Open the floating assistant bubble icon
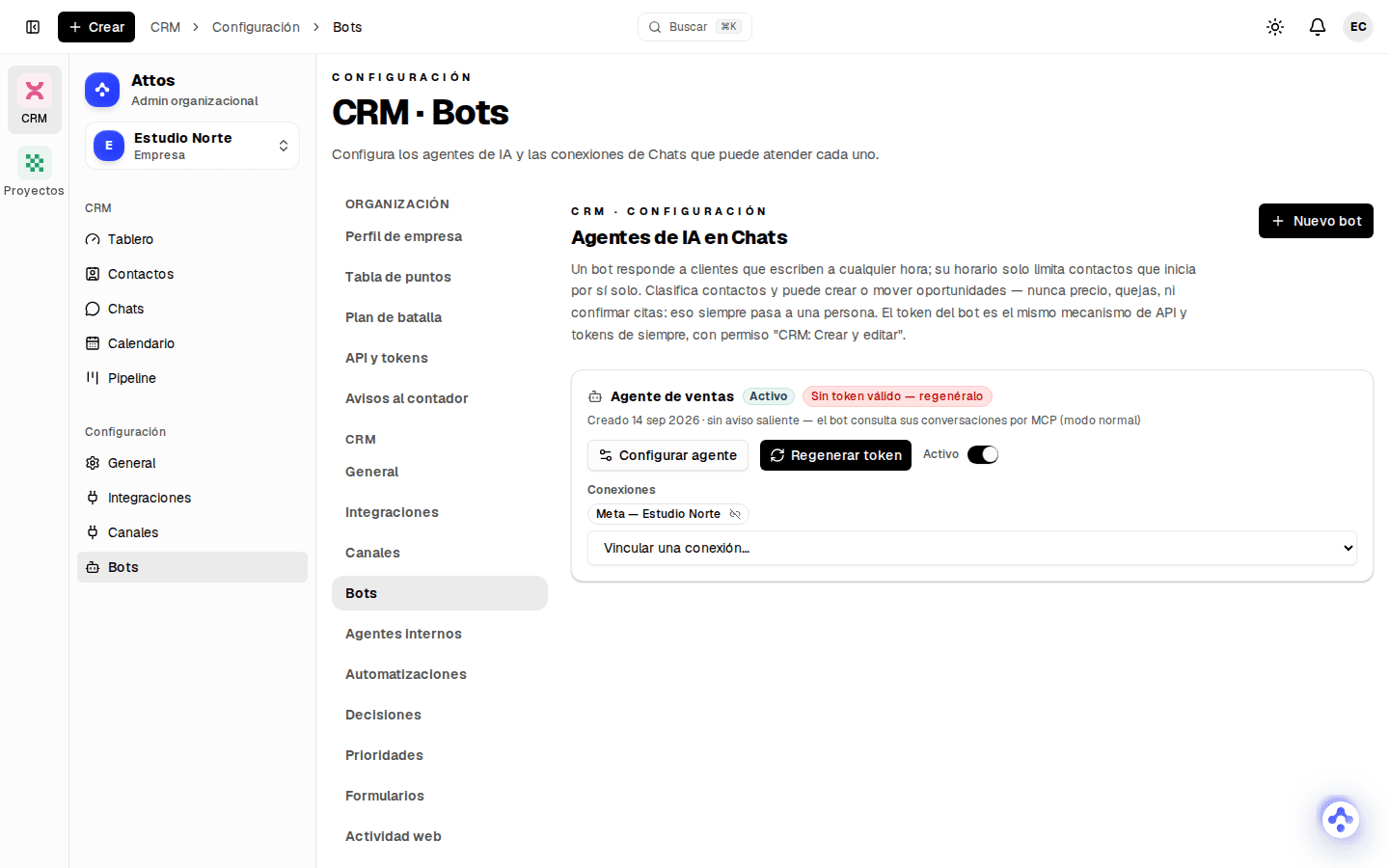This screenshot has width=1389, height=868. pos(1340,820)
